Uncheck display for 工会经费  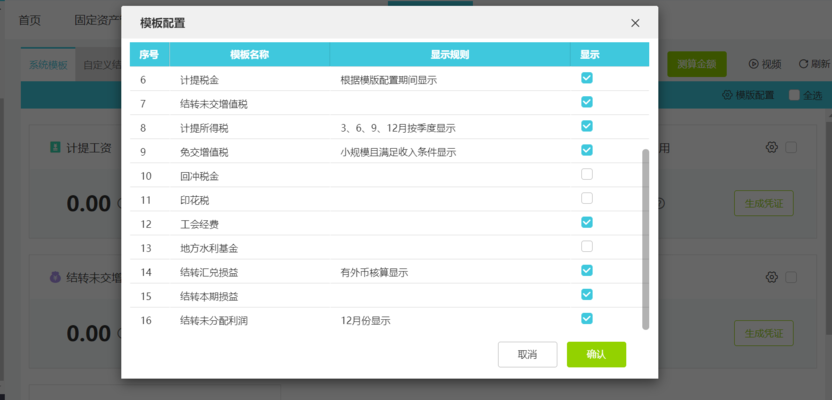click(587, 222)
